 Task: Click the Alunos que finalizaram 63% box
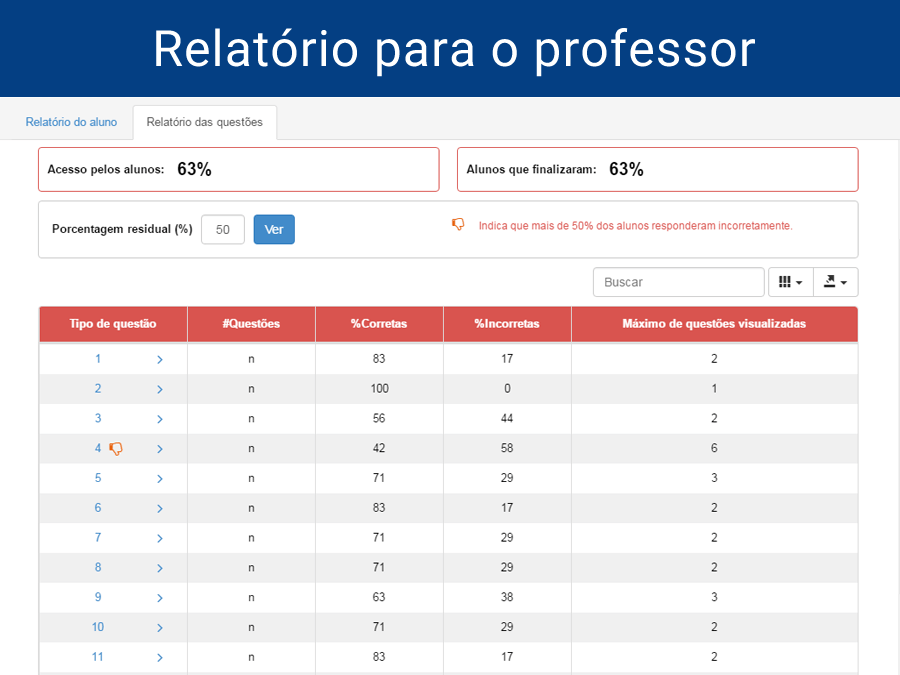pyautogui.click(x=658, y=169)
